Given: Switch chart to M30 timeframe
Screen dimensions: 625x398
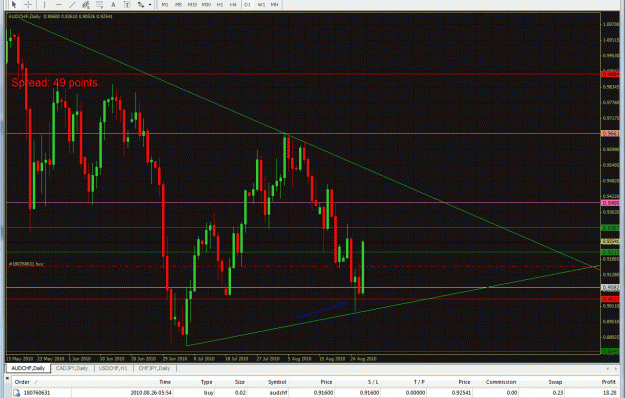Looking at the screenshot, I should pyautogui.click(x=206, y=4).
